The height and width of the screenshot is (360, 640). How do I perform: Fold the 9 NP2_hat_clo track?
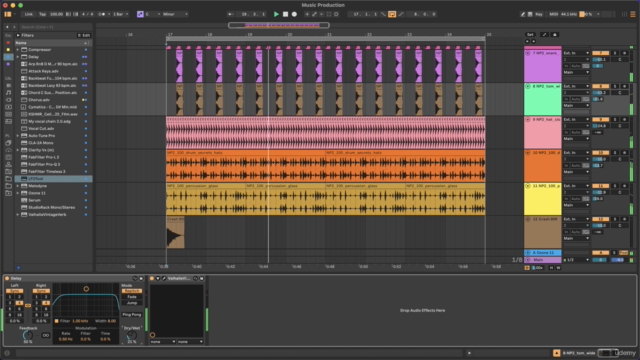click(528, 120)
